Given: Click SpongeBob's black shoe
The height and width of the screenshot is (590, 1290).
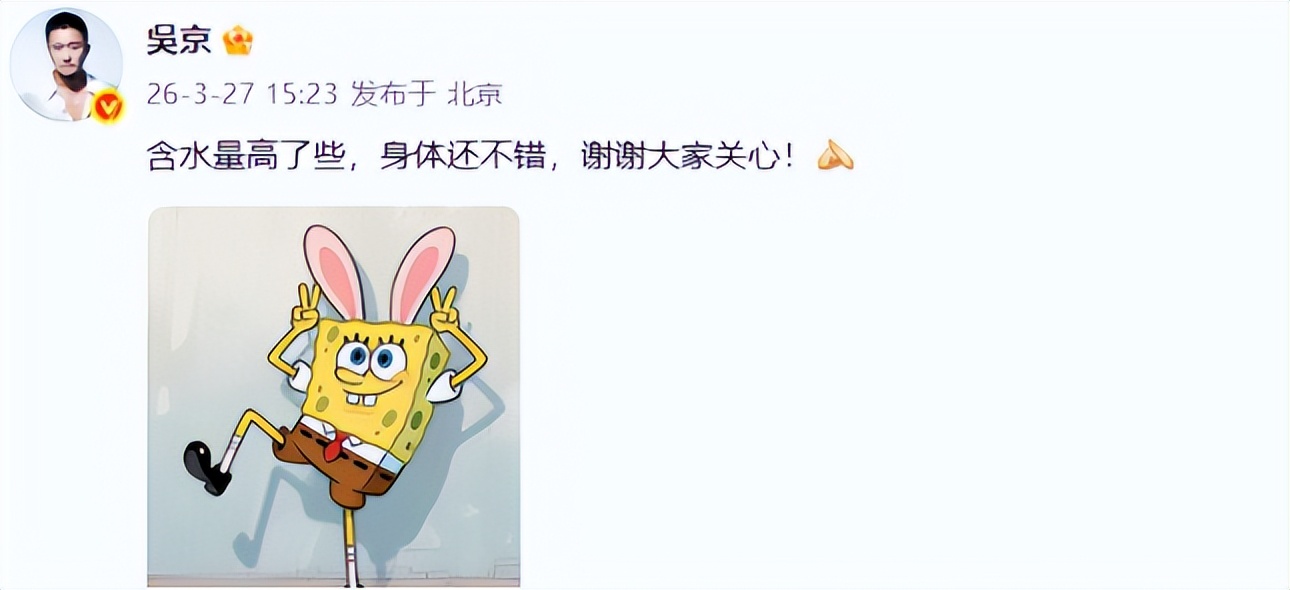Looking at the screenshot, I should click(207, 467).
